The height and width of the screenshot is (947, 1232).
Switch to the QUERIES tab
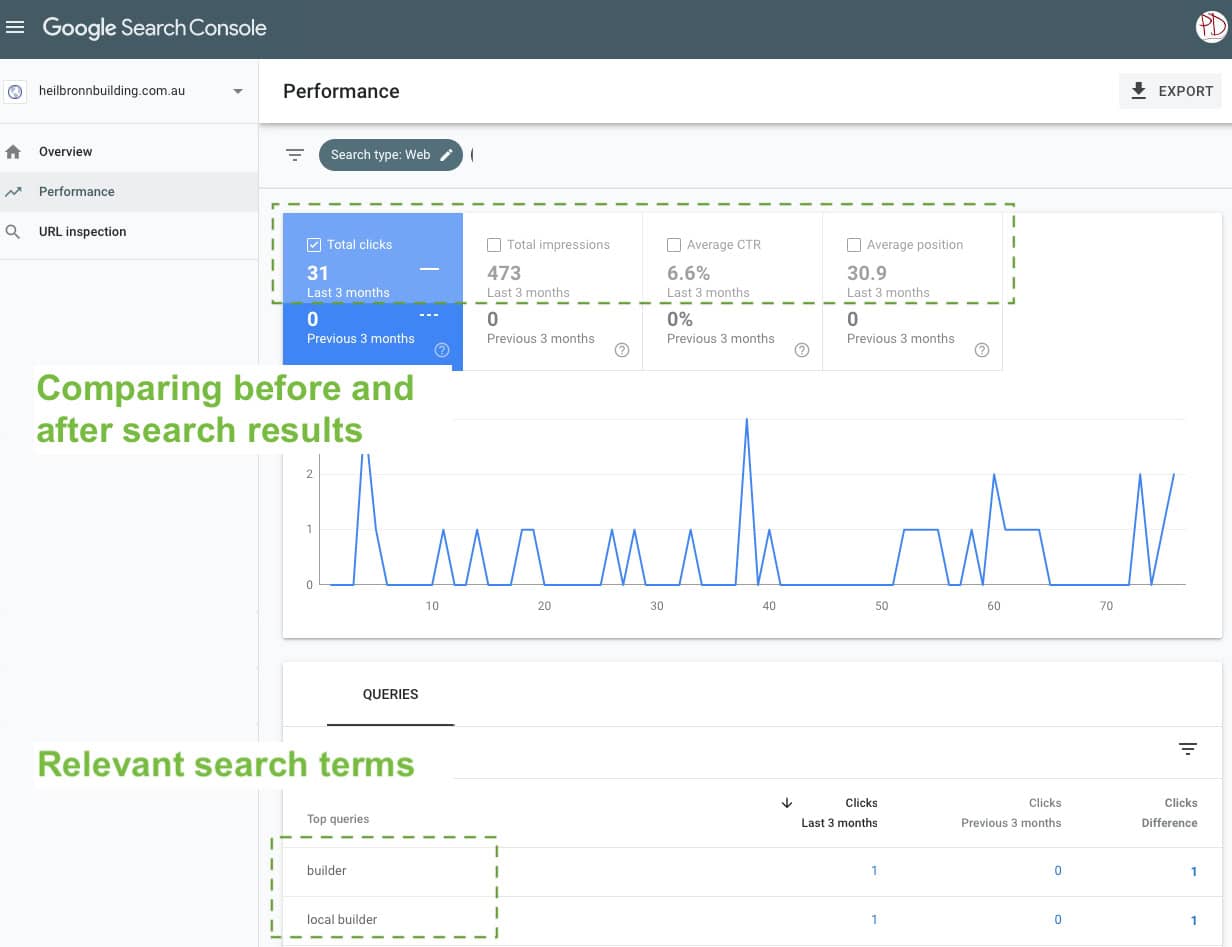tap(390, 695)
